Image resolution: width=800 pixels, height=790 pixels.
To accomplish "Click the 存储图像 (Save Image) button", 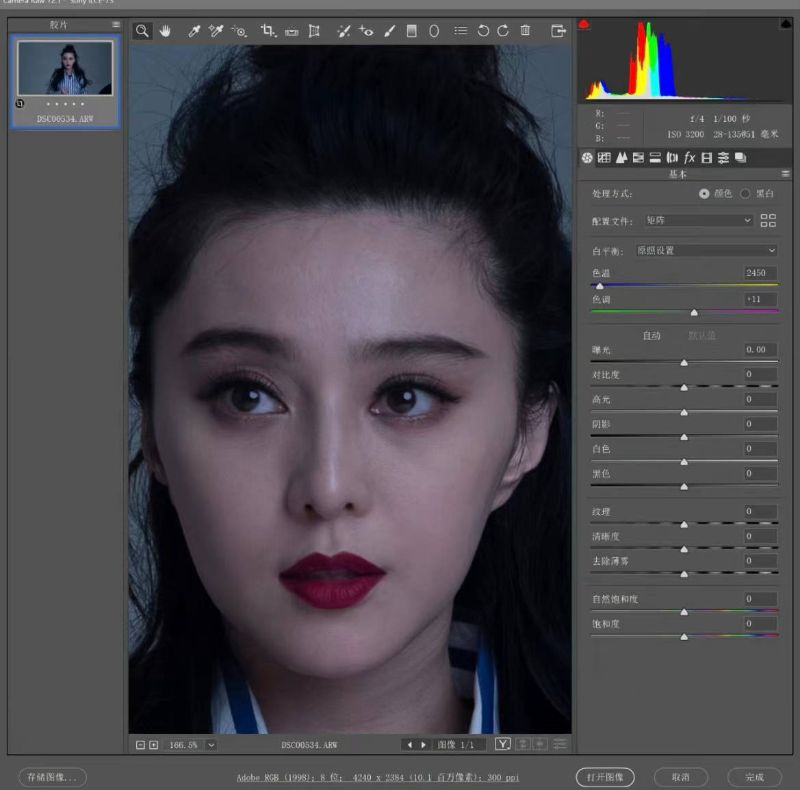I will pyautogui.click(x=52, y=777).
